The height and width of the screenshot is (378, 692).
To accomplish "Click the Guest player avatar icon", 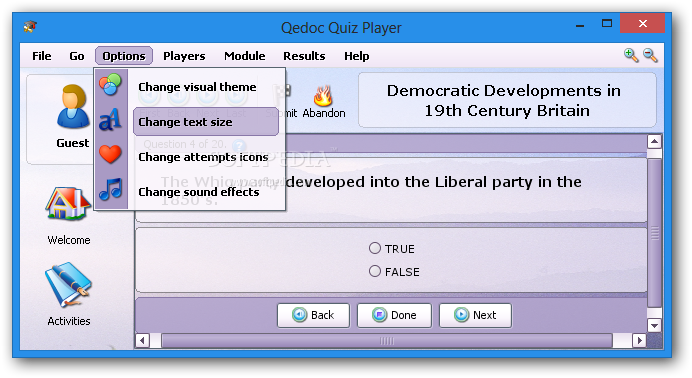I will (x=73, y=107).
